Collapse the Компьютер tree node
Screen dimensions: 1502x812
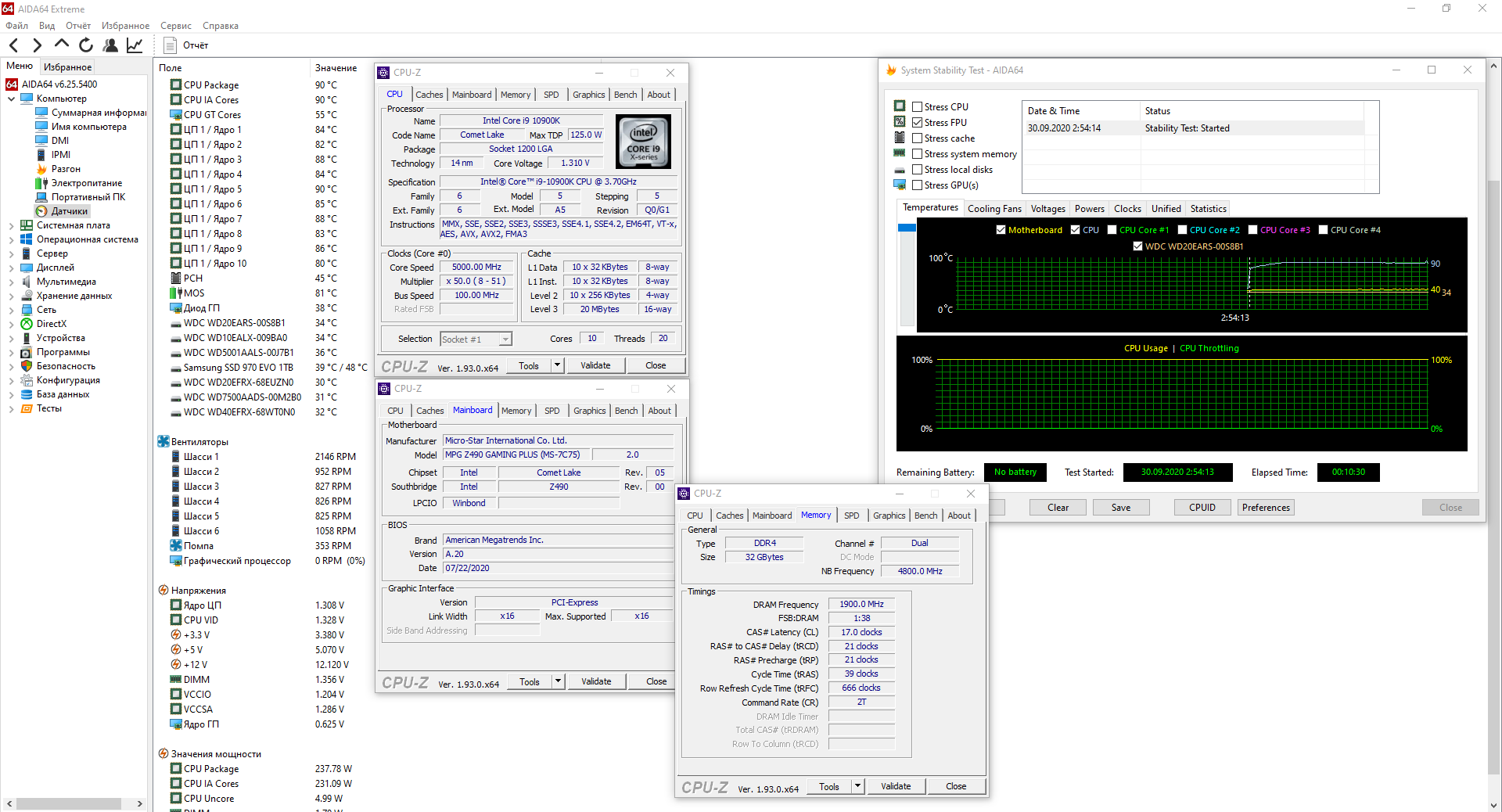click(x=11, y=99)
